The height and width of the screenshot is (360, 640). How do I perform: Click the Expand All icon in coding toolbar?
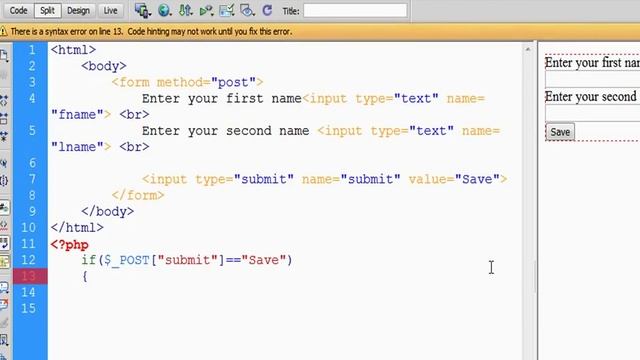pyautogui.click(x=4, y=136)
